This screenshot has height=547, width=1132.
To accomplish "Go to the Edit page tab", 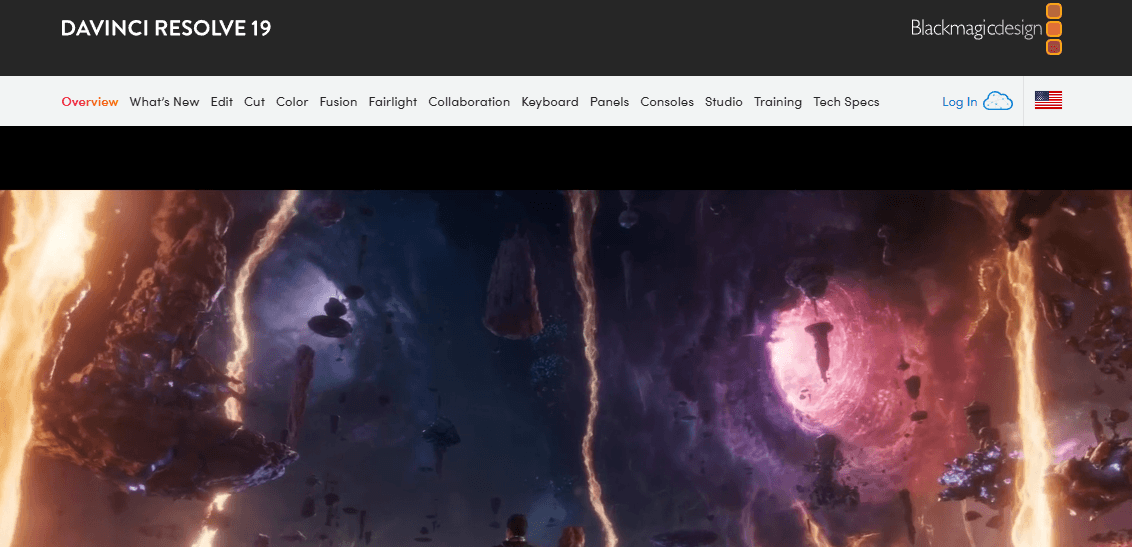I will (x=222, y=102).
